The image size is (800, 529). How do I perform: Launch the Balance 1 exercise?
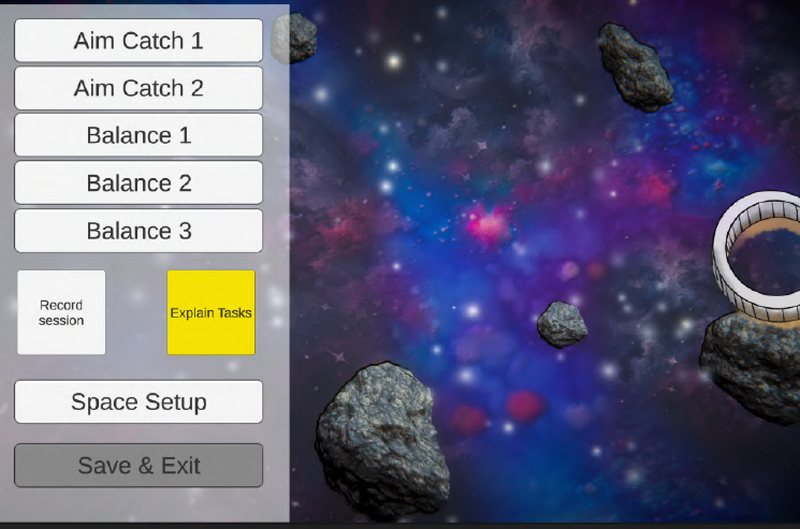(x=138, y=136)
